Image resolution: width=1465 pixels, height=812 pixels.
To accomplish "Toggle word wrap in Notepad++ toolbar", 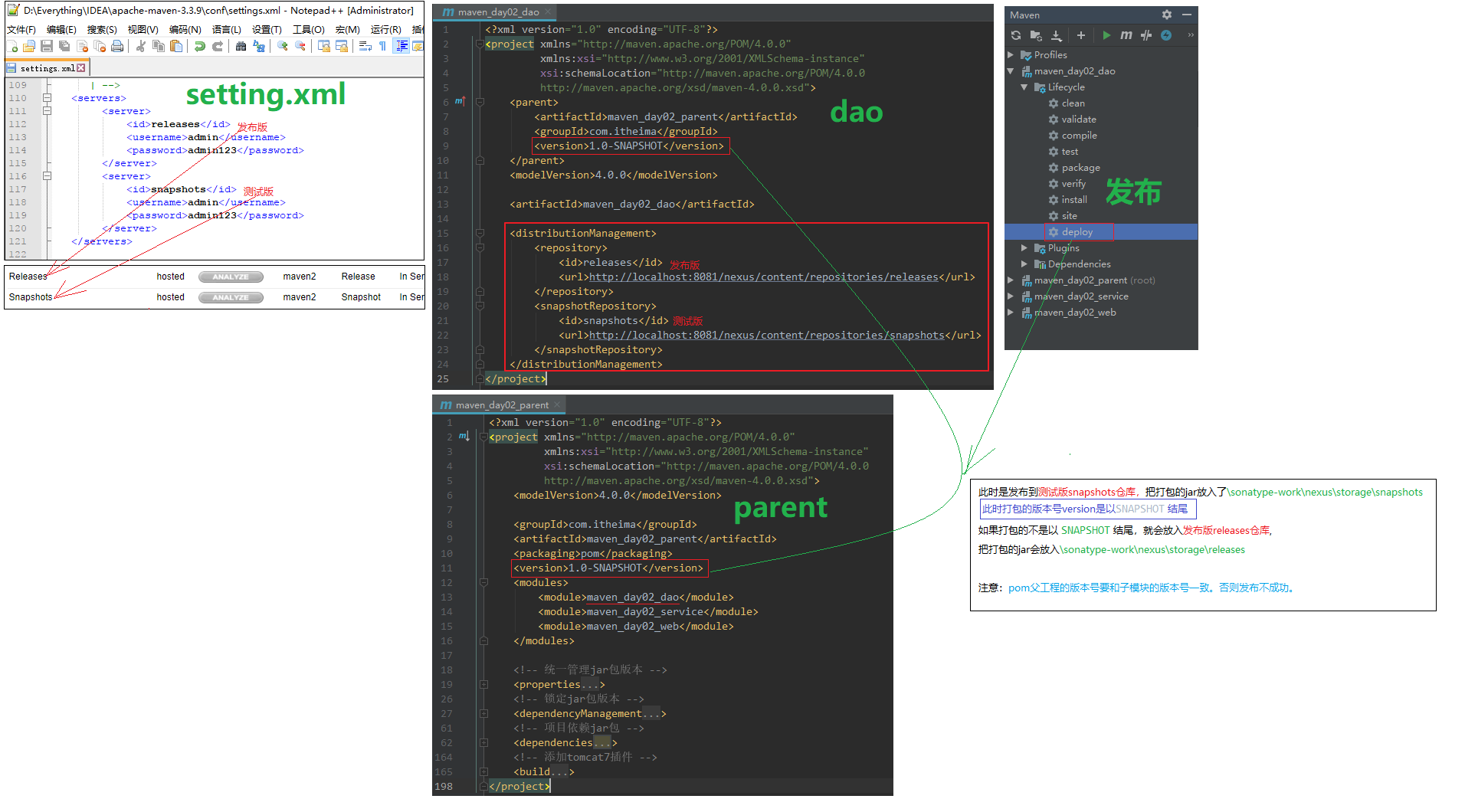I will 365,46.
